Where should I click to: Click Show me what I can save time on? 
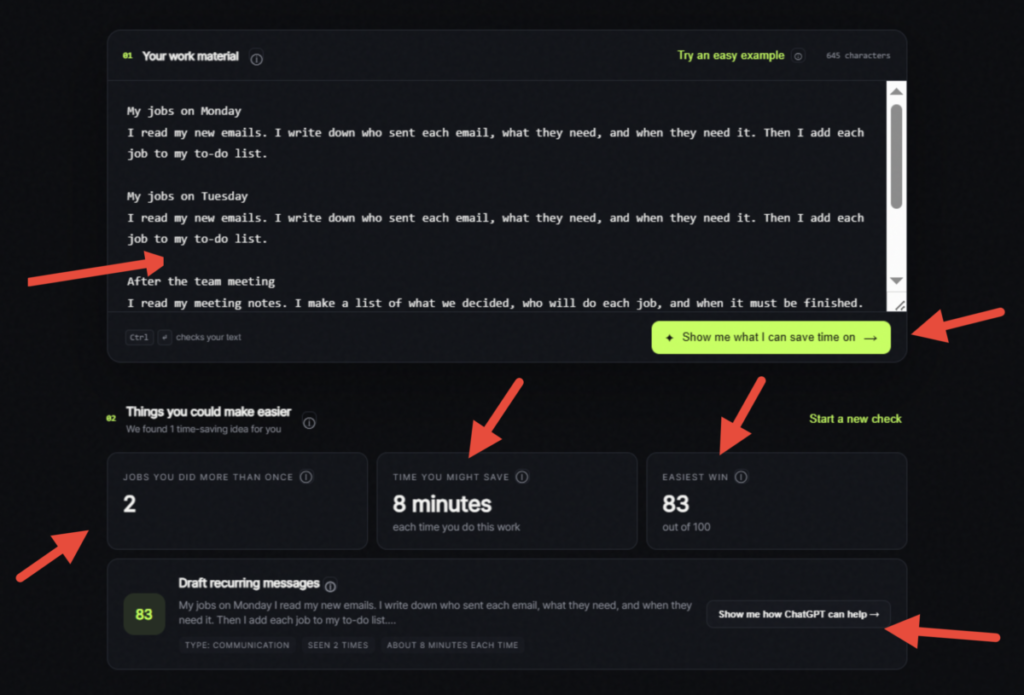tap(771, 338)
